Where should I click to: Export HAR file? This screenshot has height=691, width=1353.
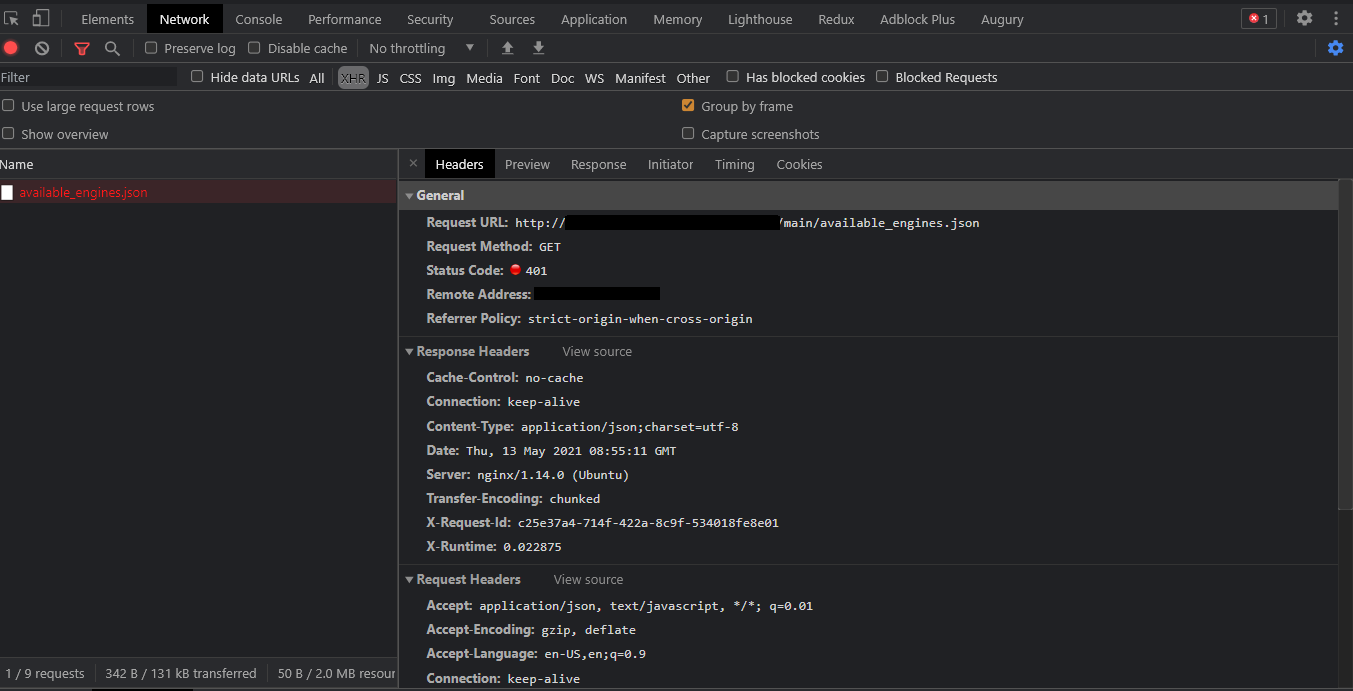pyautogui.click(x=538, y=47)
